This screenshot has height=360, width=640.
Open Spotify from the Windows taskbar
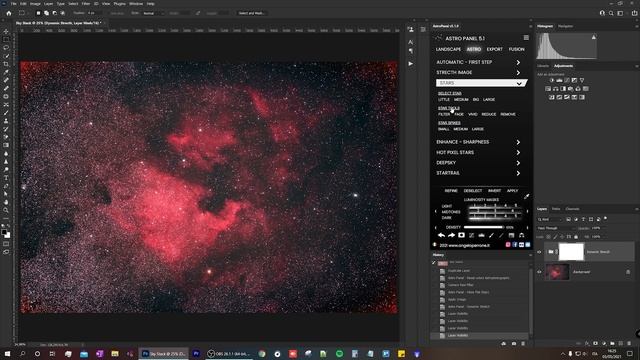tap(339, 354)
